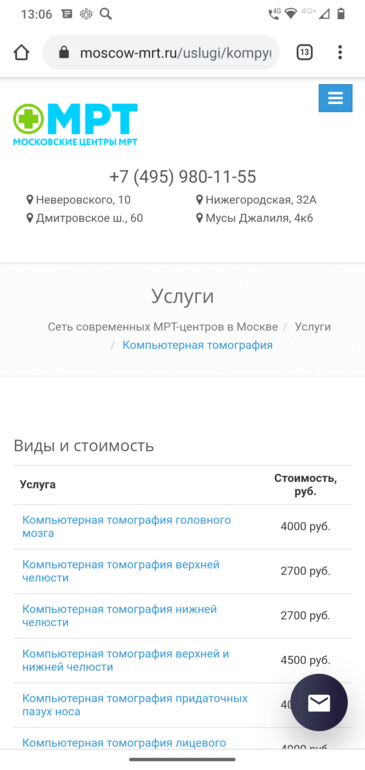Image resolution: width=365 pixels, height=770 pixels.
Task: Tap the floating mail contact button
Action: coord(319,703)
